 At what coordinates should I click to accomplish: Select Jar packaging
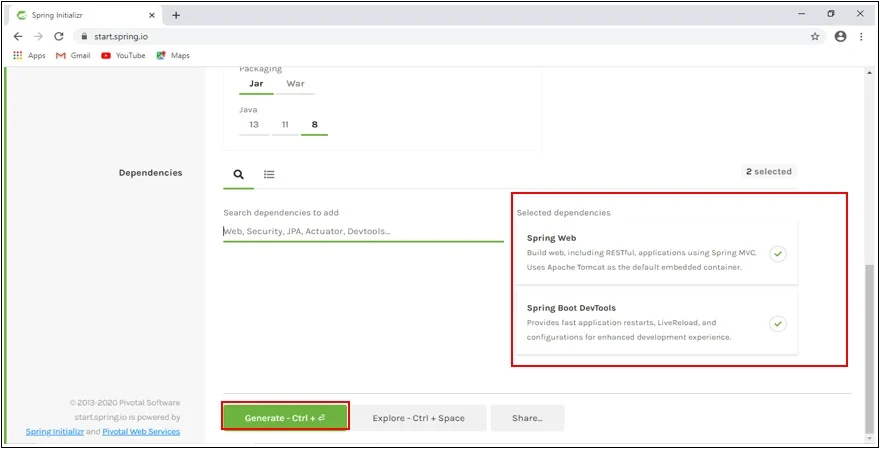point(256,84)
